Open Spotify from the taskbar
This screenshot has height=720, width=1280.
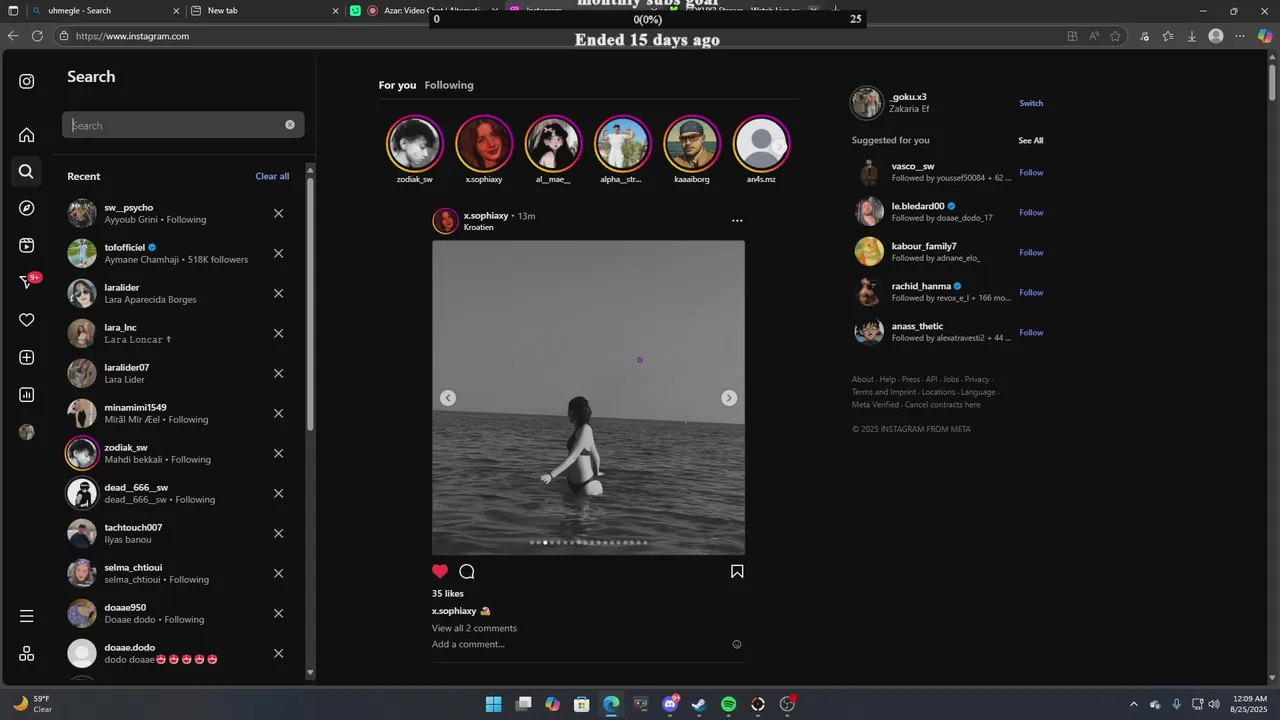pyautogui.click(x=729, y=704)
